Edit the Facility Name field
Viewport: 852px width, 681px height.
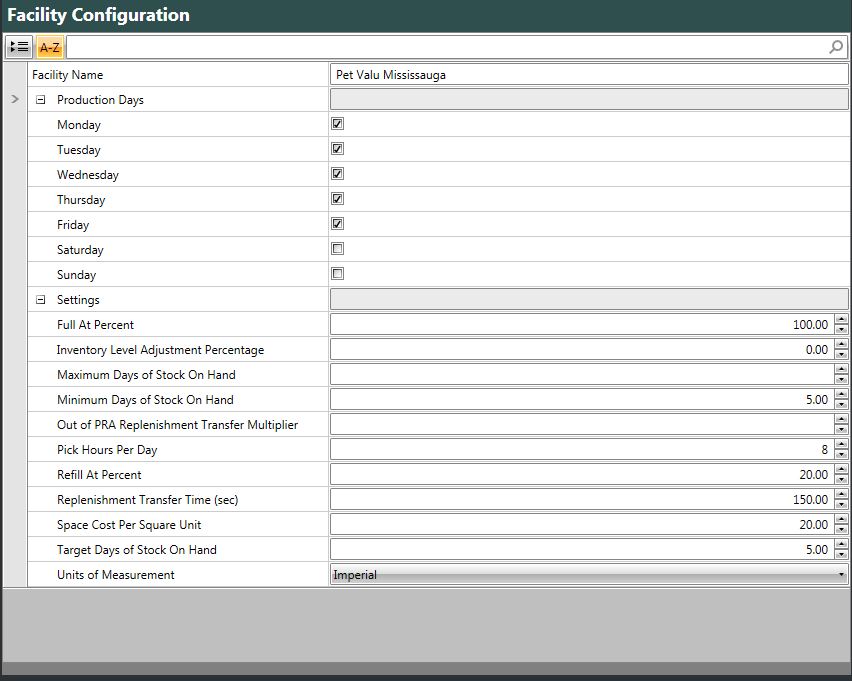589,74
